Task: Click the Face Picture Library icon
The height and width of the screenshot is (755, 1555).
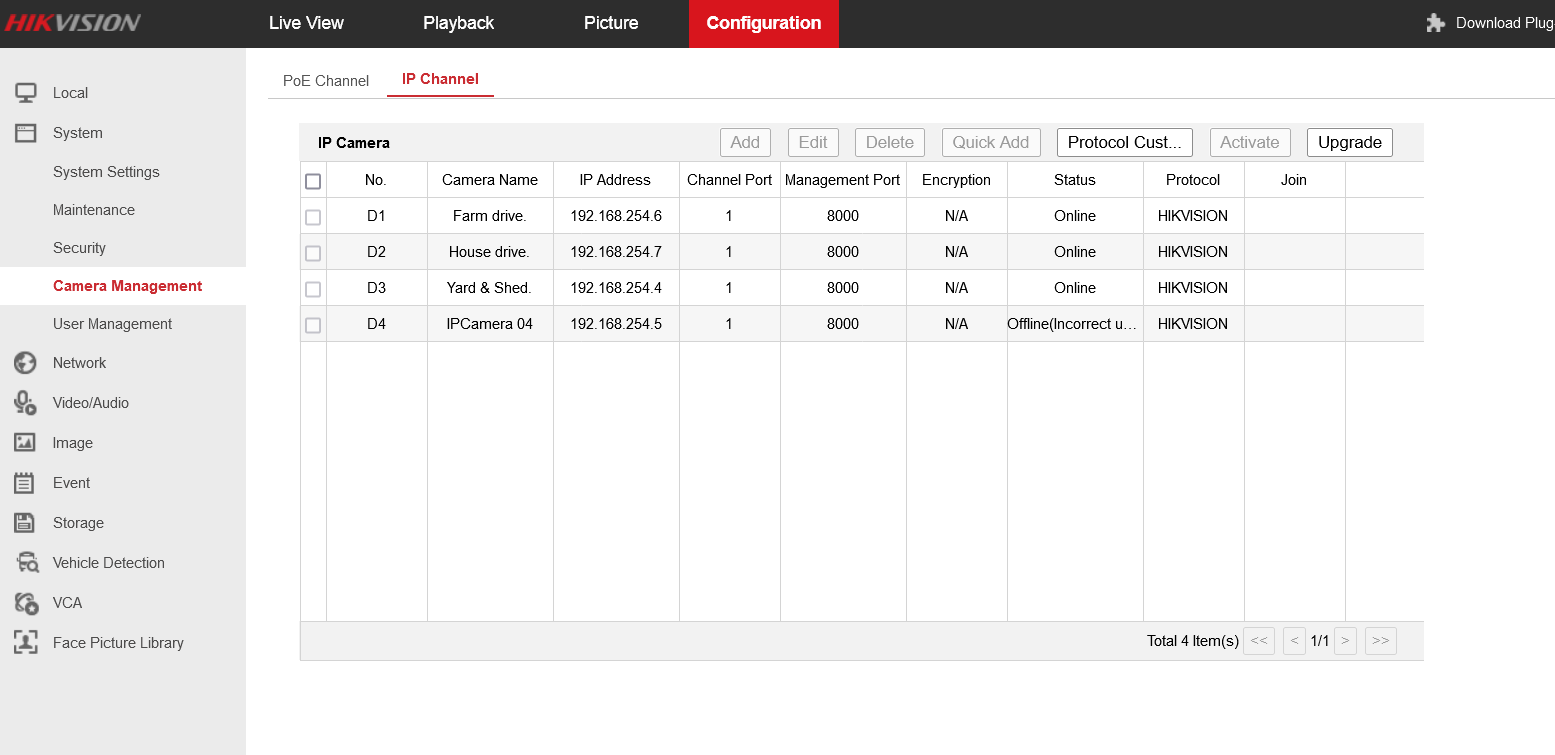Action: (25, 643)
